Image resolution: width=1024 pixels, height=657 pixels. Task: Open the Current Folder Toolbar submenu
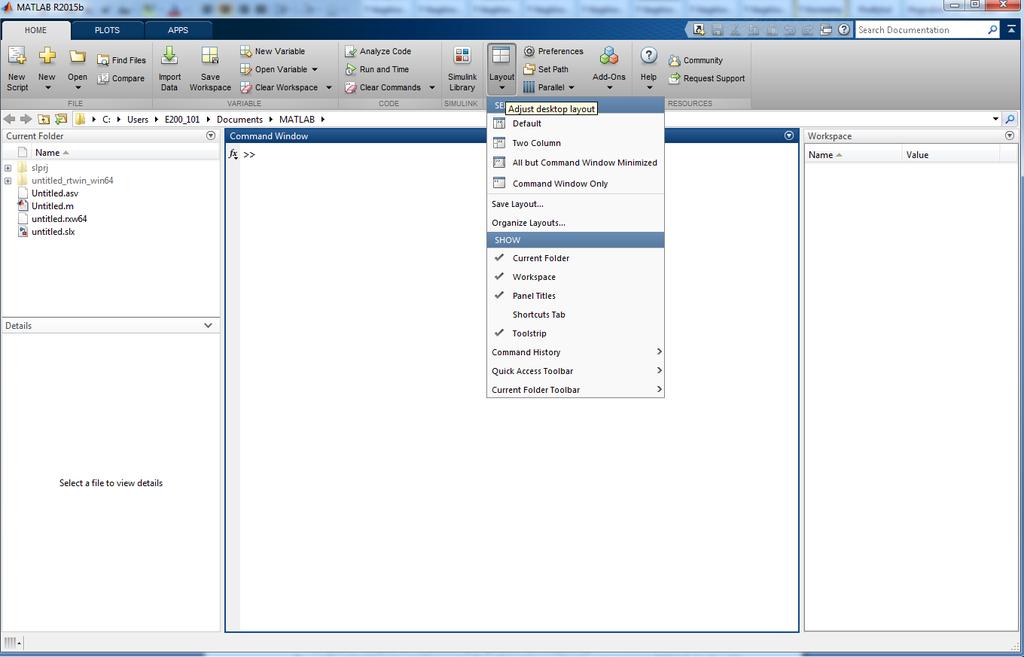coord(575,390)
